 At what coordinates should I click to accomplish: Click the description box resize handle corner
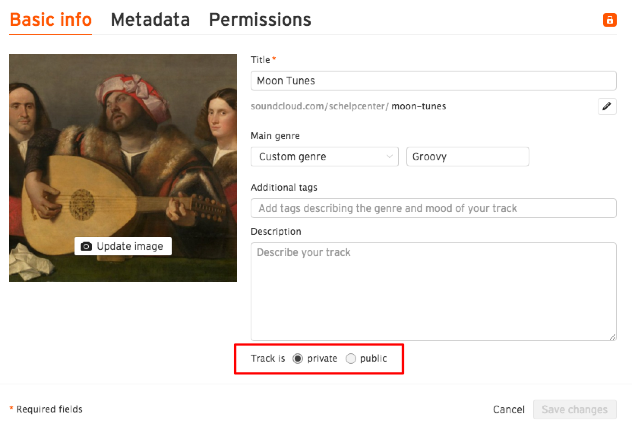point(613,337)
